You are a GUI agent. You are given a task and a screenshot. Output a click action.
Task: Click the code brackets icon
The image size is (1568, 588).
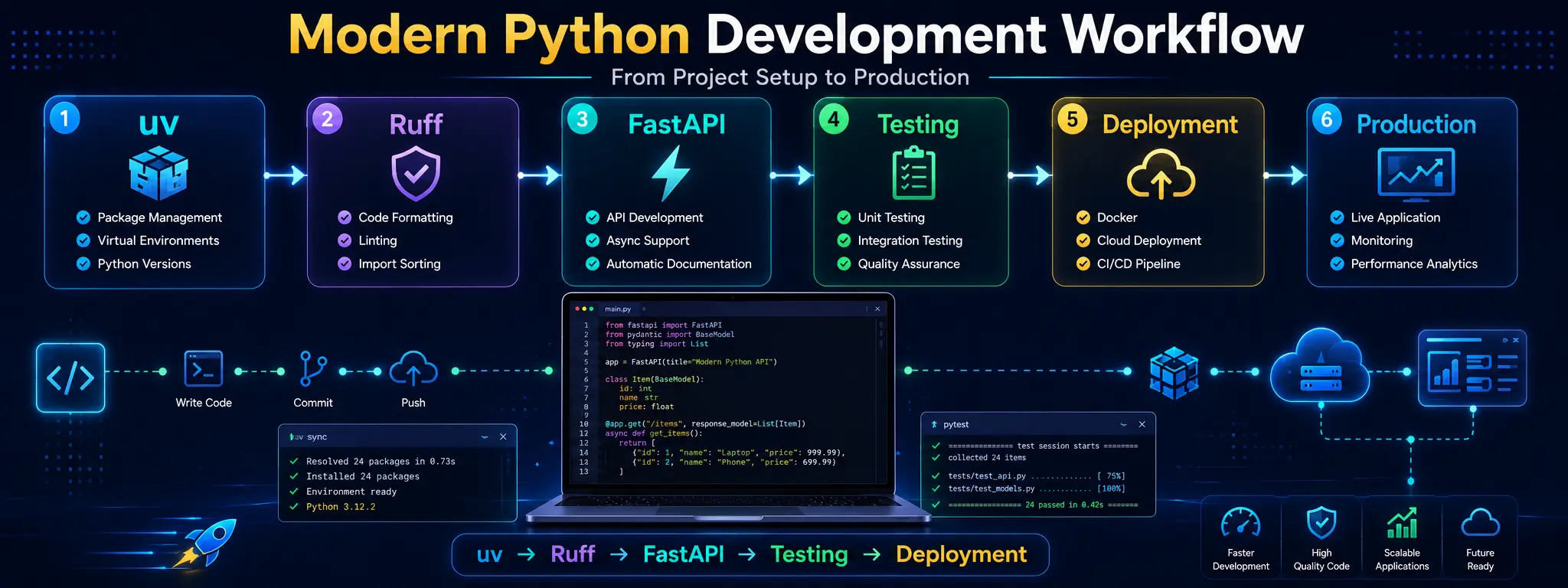point(70,377)
